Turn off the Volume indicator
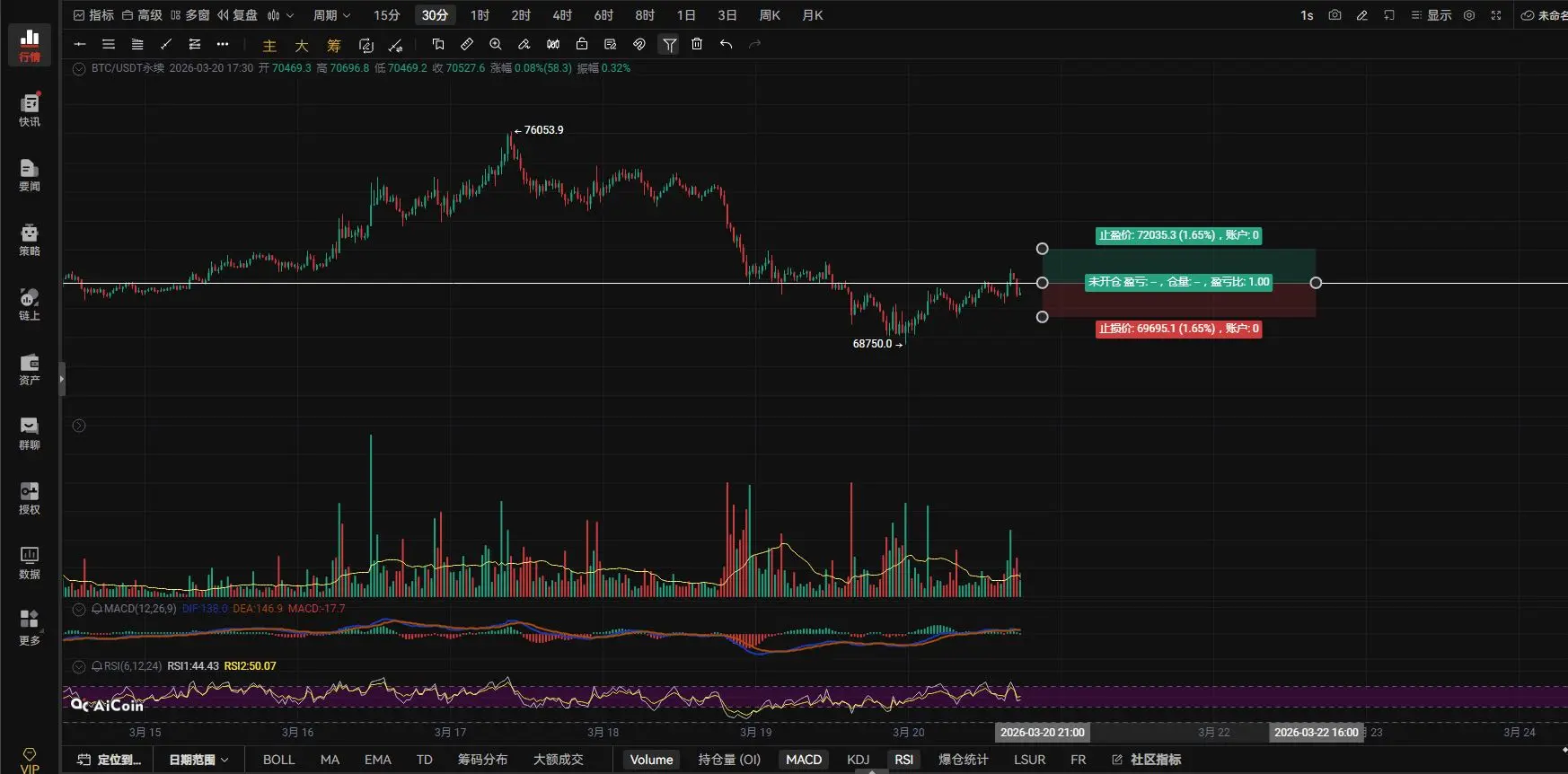The height and width of the screenshot is (774, 1568). click(651, 760)
